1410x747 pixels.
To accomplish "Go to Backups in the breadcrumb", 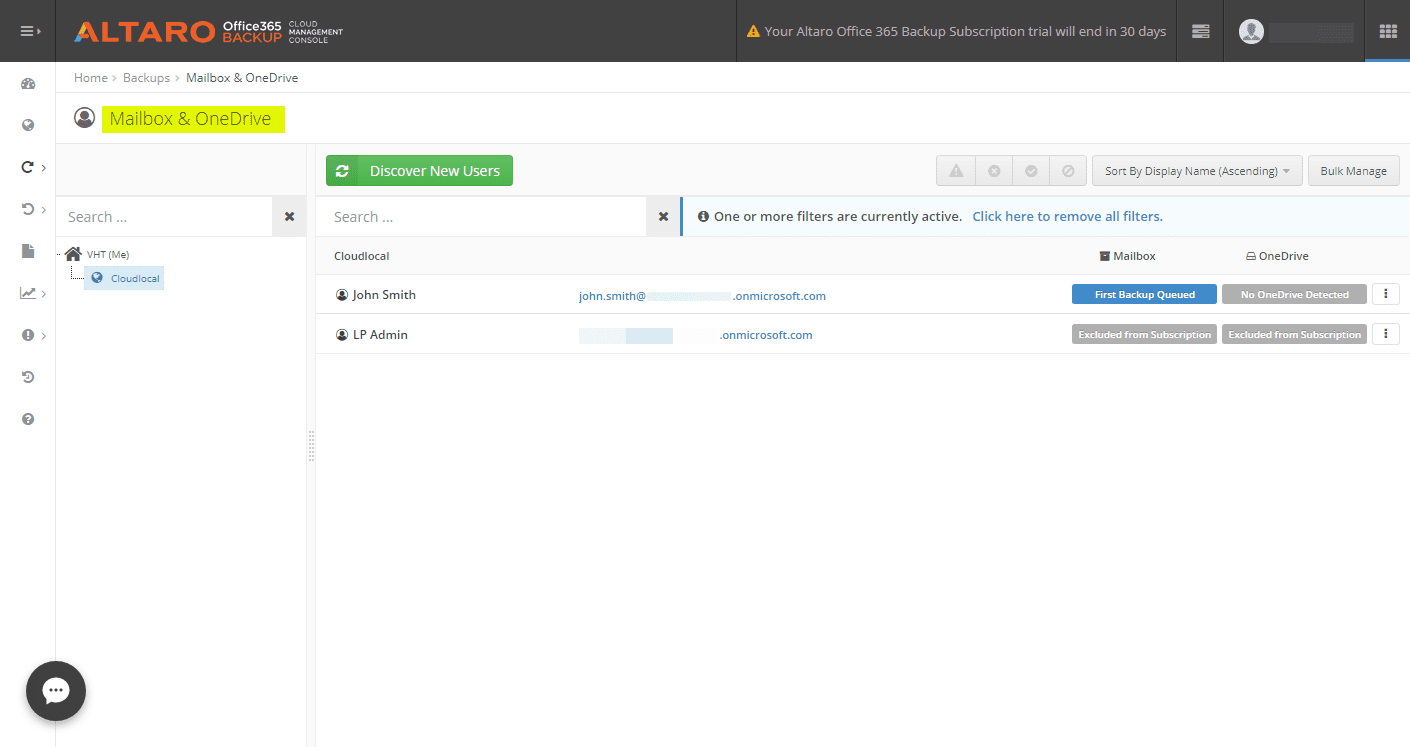I will click(x=146, y=77).
